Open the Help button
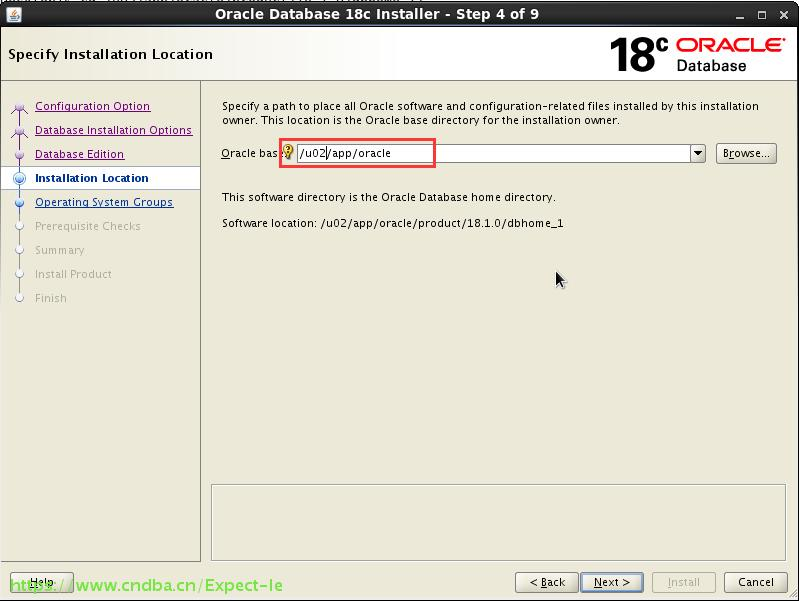This screenshot has width=799, height=601. tap(42, 582)
